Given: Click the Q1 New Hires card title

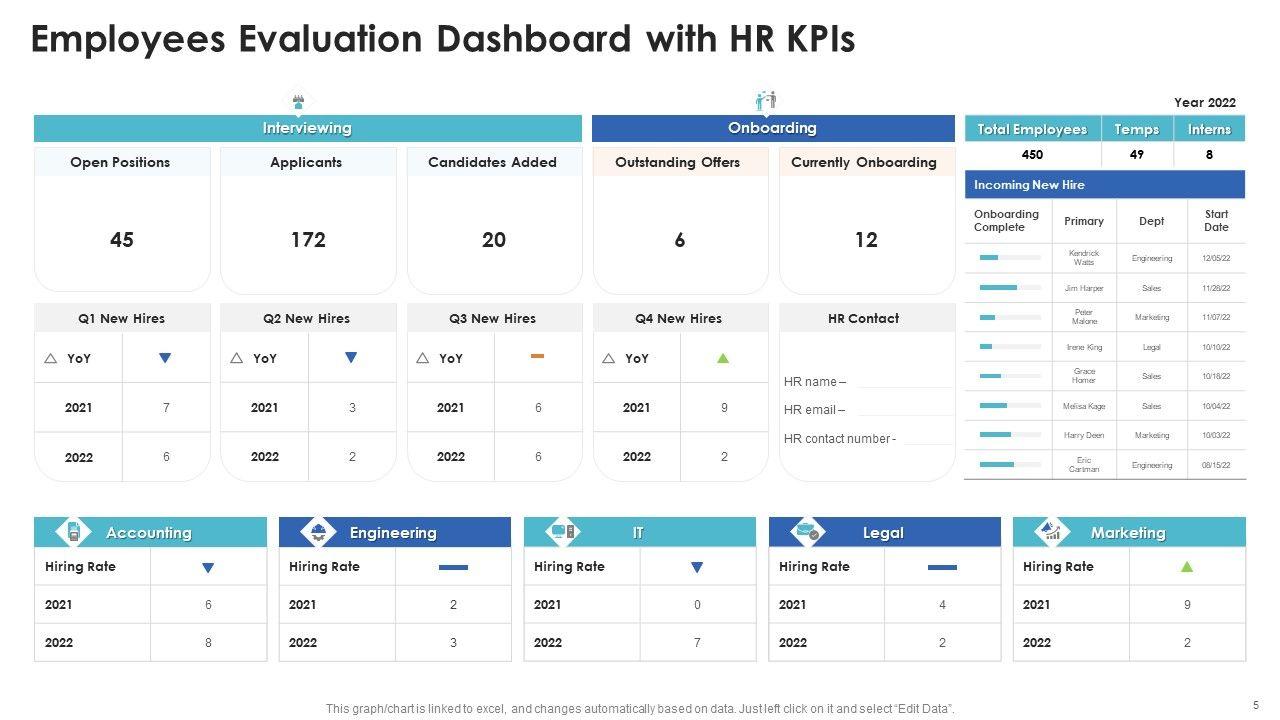Looking at the screenshot, I should [x=122, y=318].
